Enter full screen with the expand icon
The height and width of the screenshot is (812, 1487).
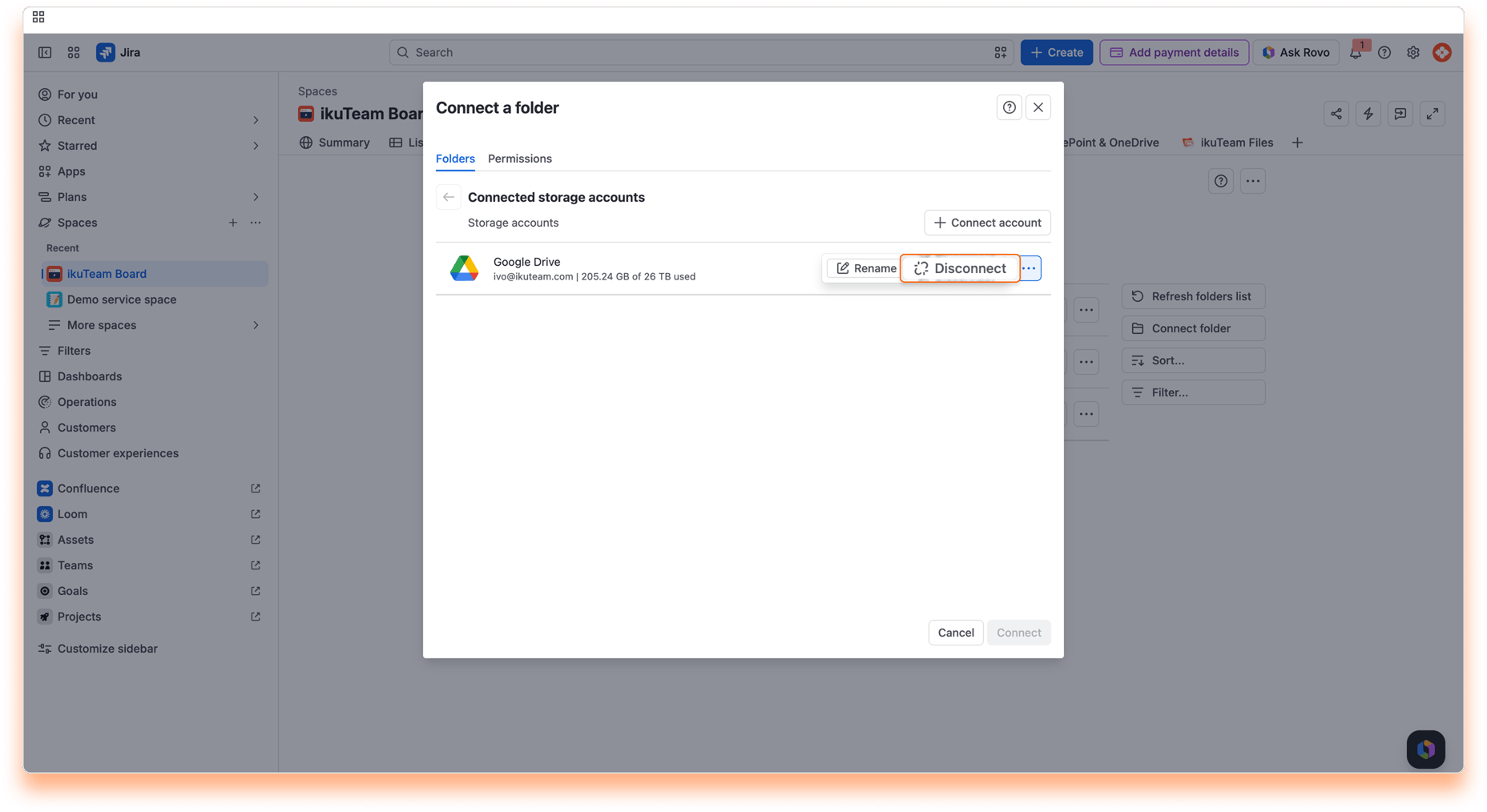coord(1433,114)
